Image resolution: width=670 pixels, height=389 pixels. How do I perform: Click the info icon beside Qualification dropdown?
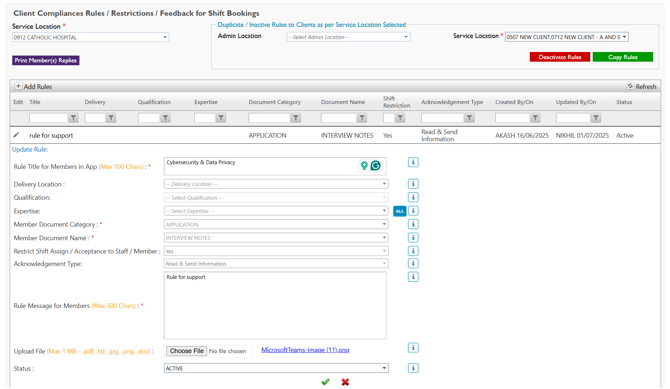[x=413, y=197]
